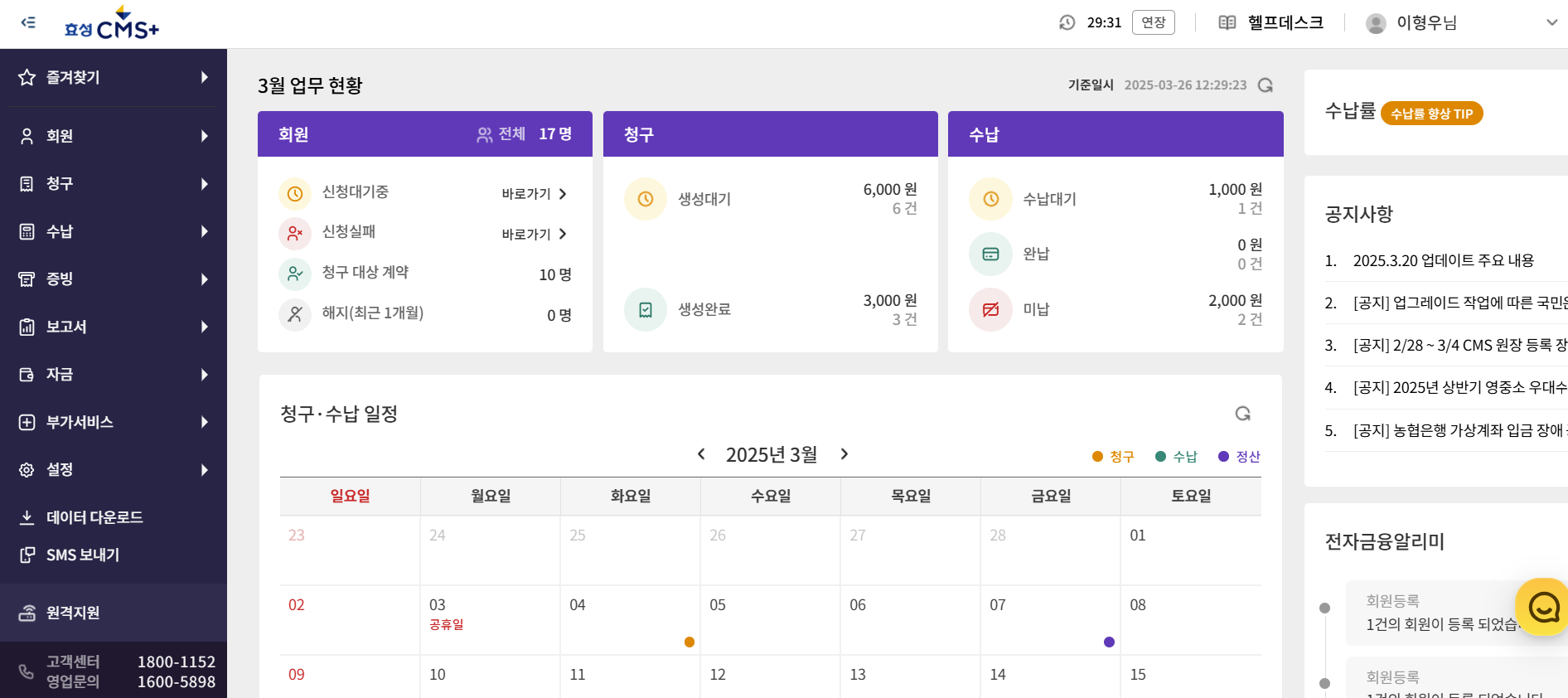The height and width of the screenshot is (698, 1568).
Task: Click the star icon beside 즐겨찾기
Action: pos(27,77)
